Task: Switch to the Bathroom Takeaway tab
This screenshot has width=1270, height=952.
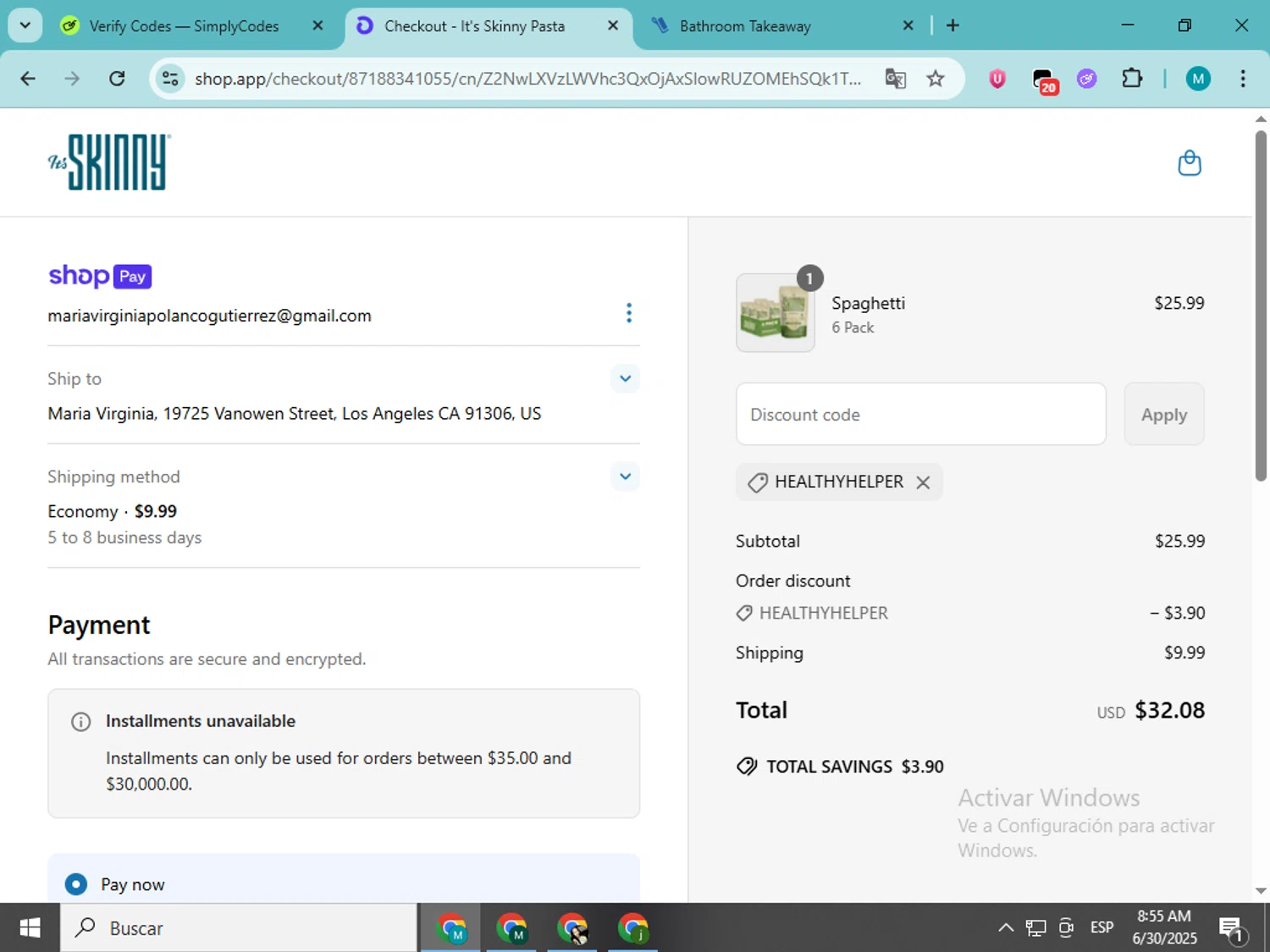Action: [x=745, y=26]
